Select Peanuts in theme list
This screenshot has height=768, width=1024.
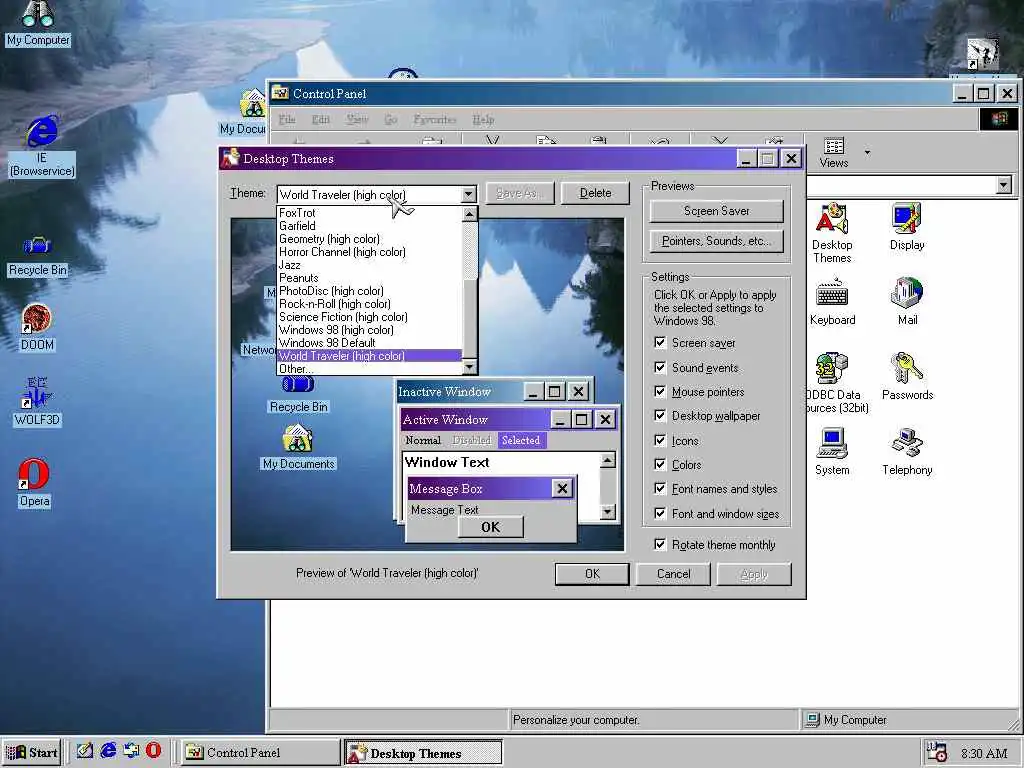tap(370, 278)
